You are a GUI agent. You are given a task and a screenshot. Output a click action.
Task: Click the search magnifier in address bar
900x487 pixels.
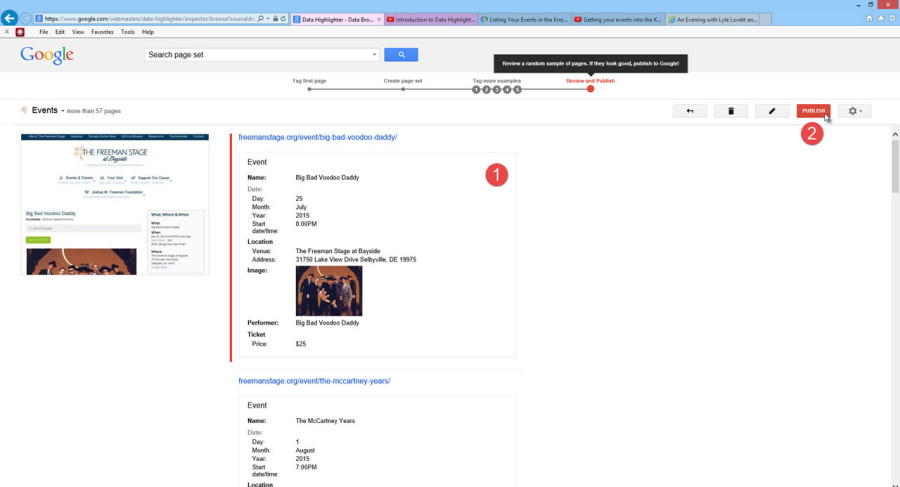pos(260,19)
